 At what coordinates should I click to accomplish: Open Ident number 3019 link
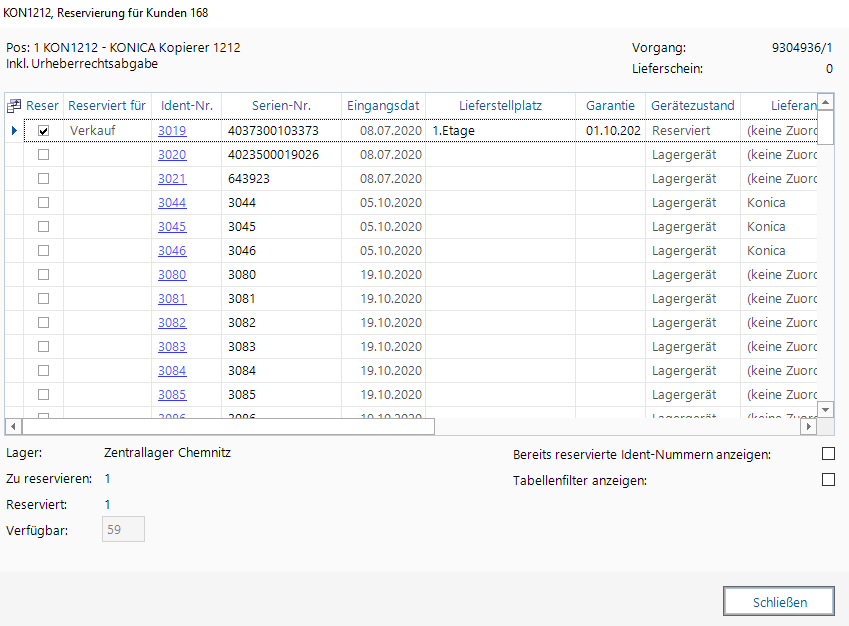coord(172,131)
